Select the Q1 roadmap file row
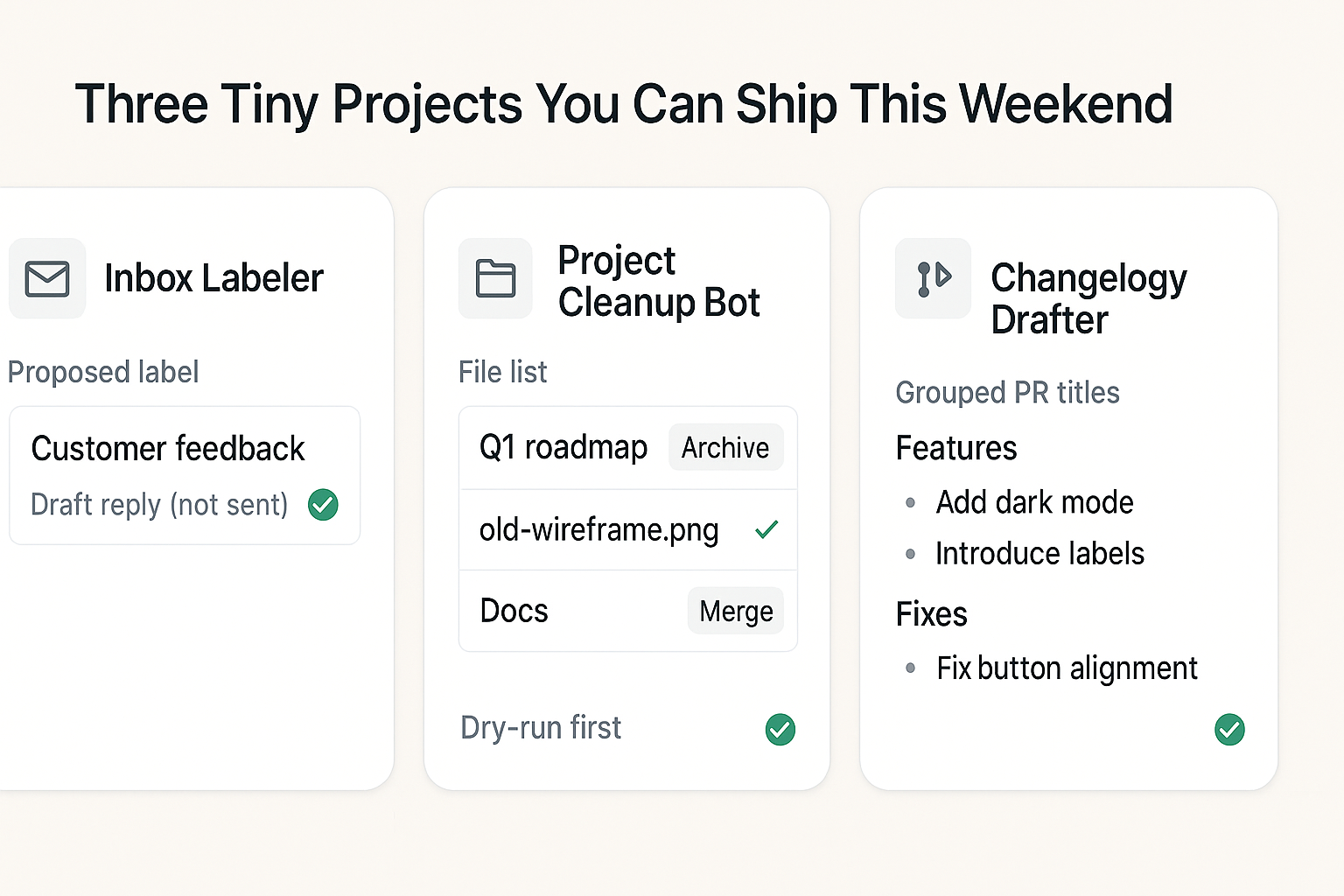Screen dimensions: 1344x896 (x=563, y=447)
